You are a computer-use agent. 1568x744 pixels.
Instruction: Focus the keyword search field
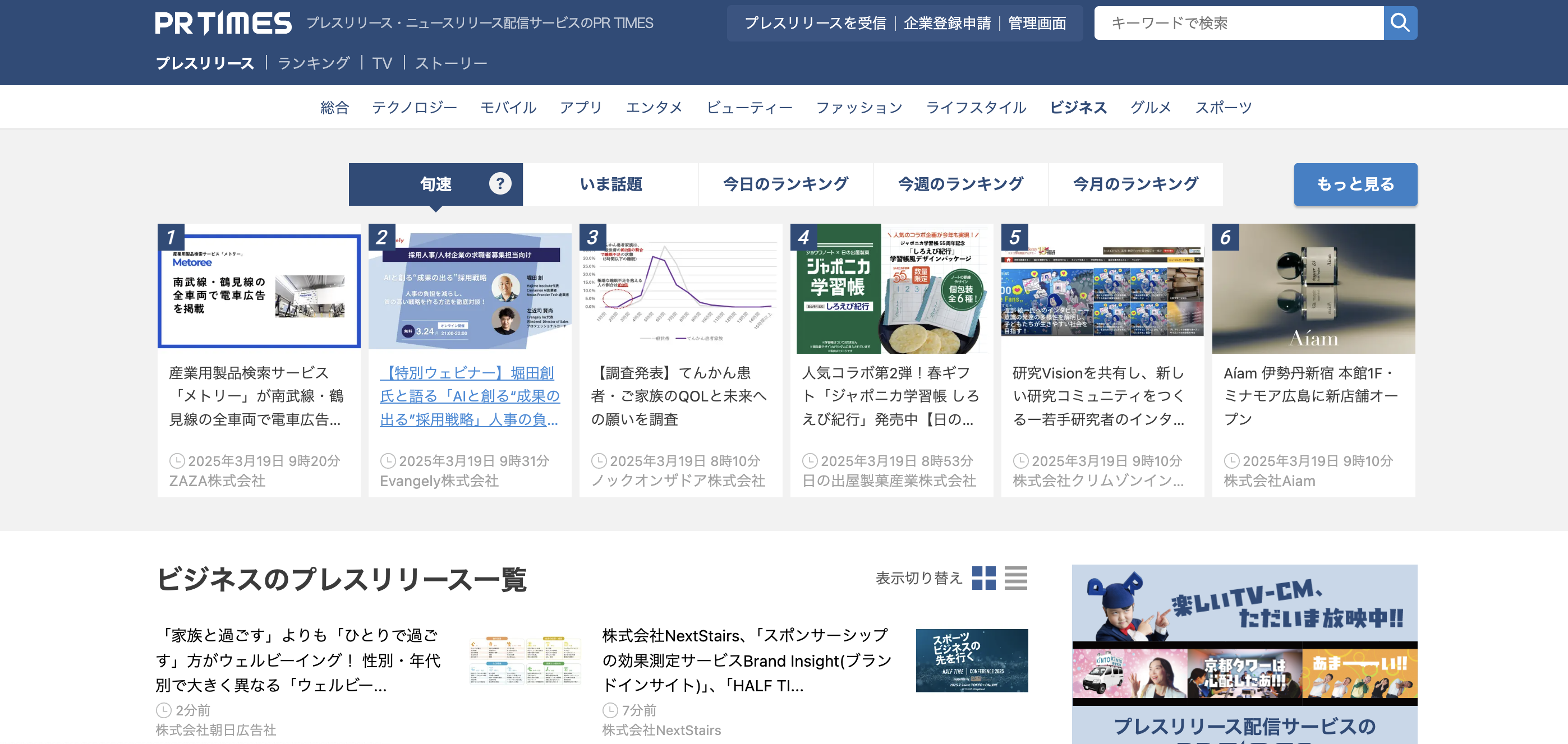coord(1239,23)
